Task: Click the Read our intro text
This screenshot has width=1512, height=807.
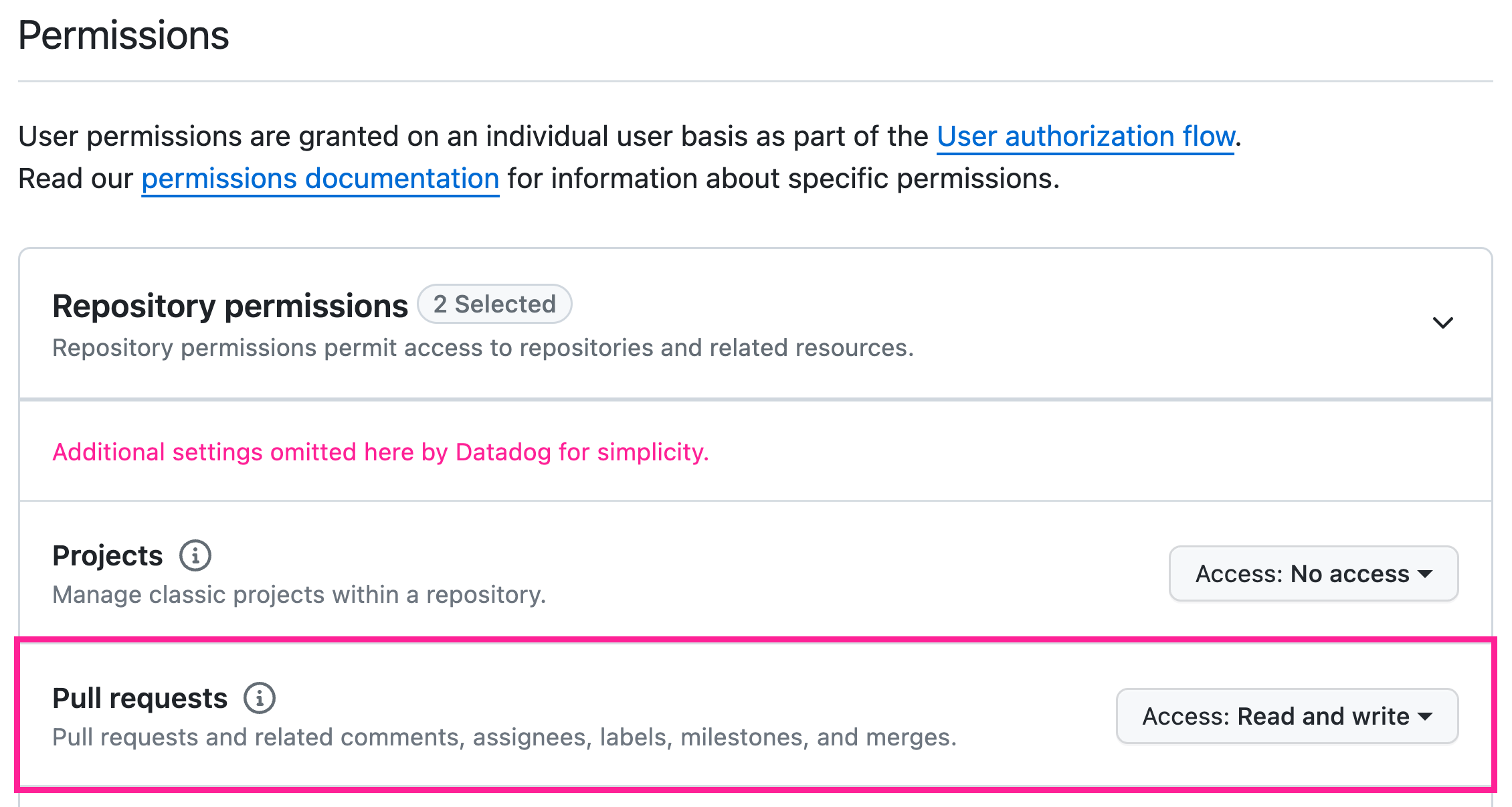Action: click(x=76, y=179)
